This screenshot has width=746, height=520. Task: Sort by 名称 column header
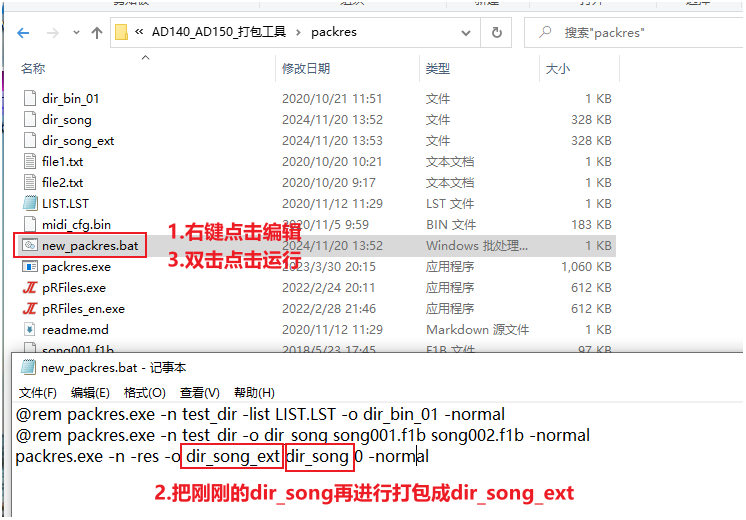tap(33, 69)
